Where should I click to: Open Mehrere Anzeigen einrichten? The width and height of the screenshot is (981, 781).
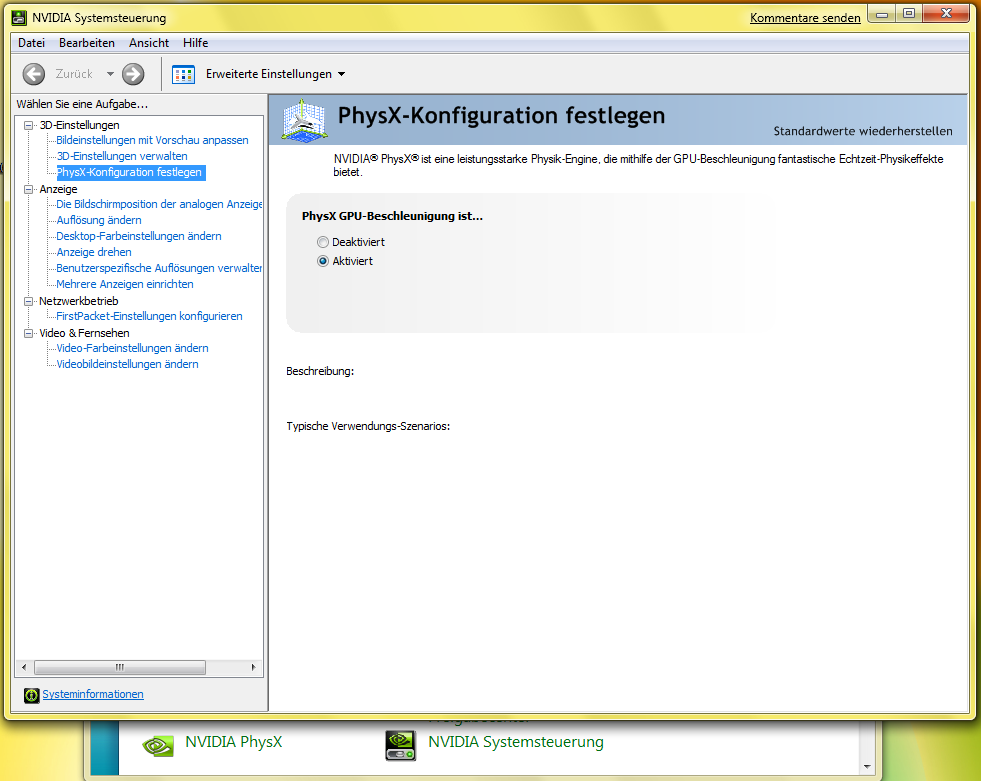125,284
